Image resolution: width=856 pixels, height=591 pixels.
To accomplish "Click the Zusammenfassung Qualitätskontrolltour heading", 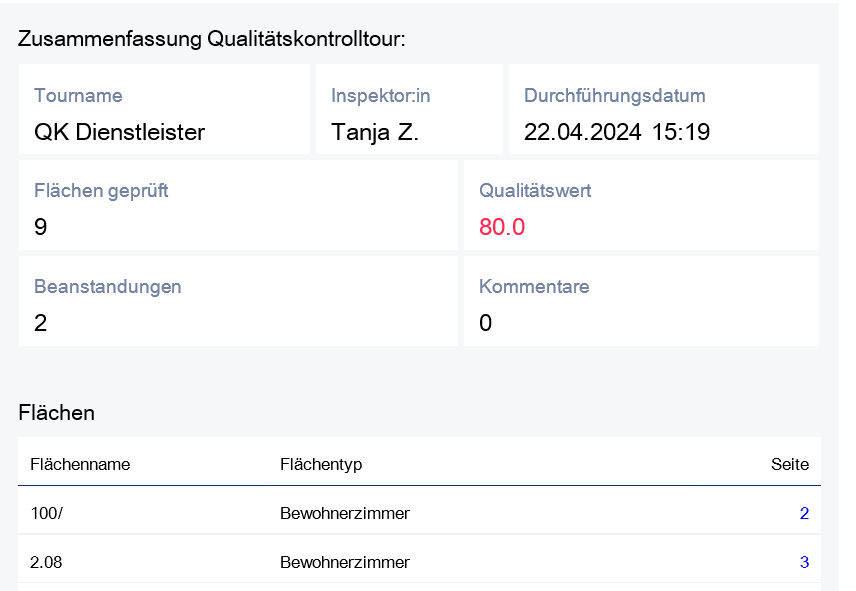I will coord(212,39).
